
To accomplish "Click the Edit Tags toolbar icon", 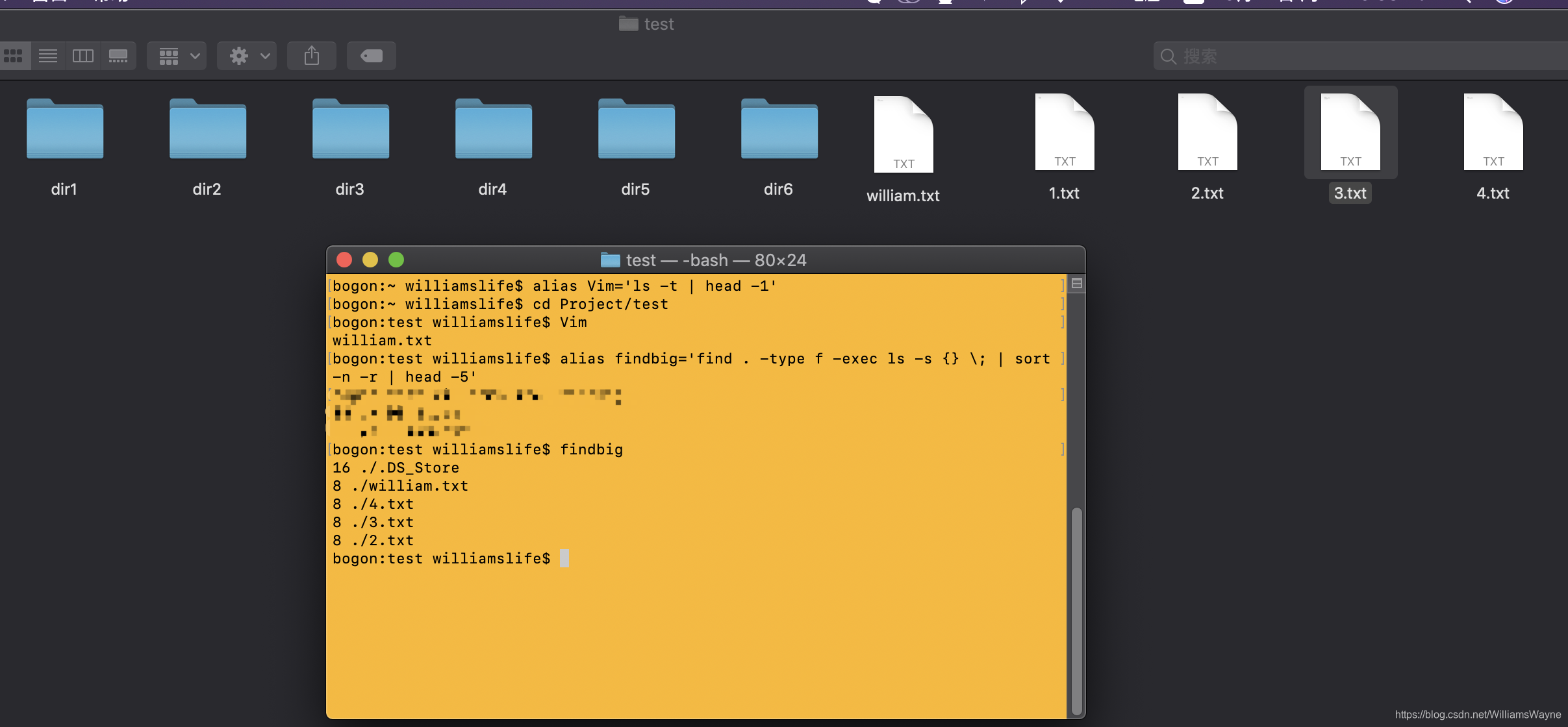I will pos(372,56).
